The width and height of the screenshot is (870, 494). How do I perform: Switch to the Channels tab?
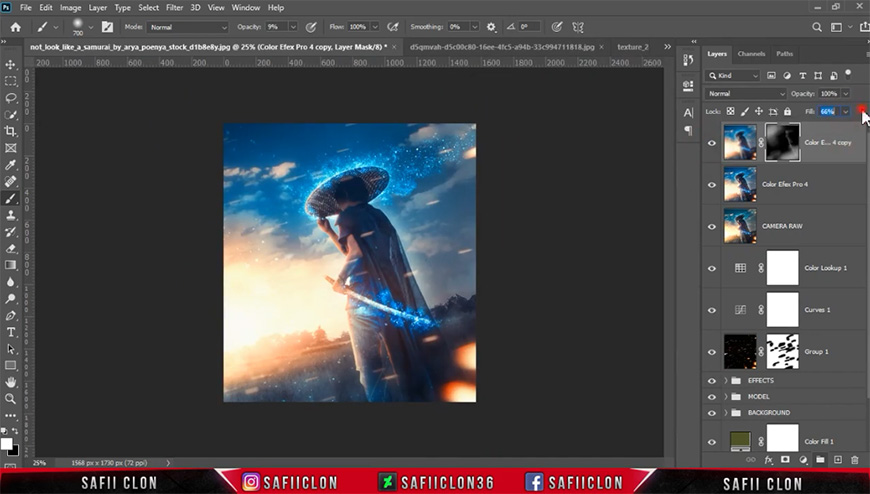[x=751, y=54]
